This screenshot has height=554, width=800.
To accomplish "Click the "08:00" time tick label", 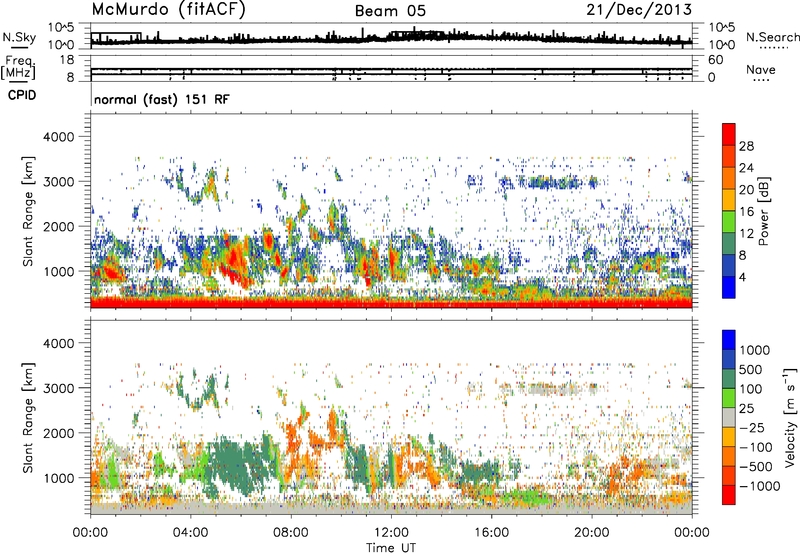I will (291, 533).
